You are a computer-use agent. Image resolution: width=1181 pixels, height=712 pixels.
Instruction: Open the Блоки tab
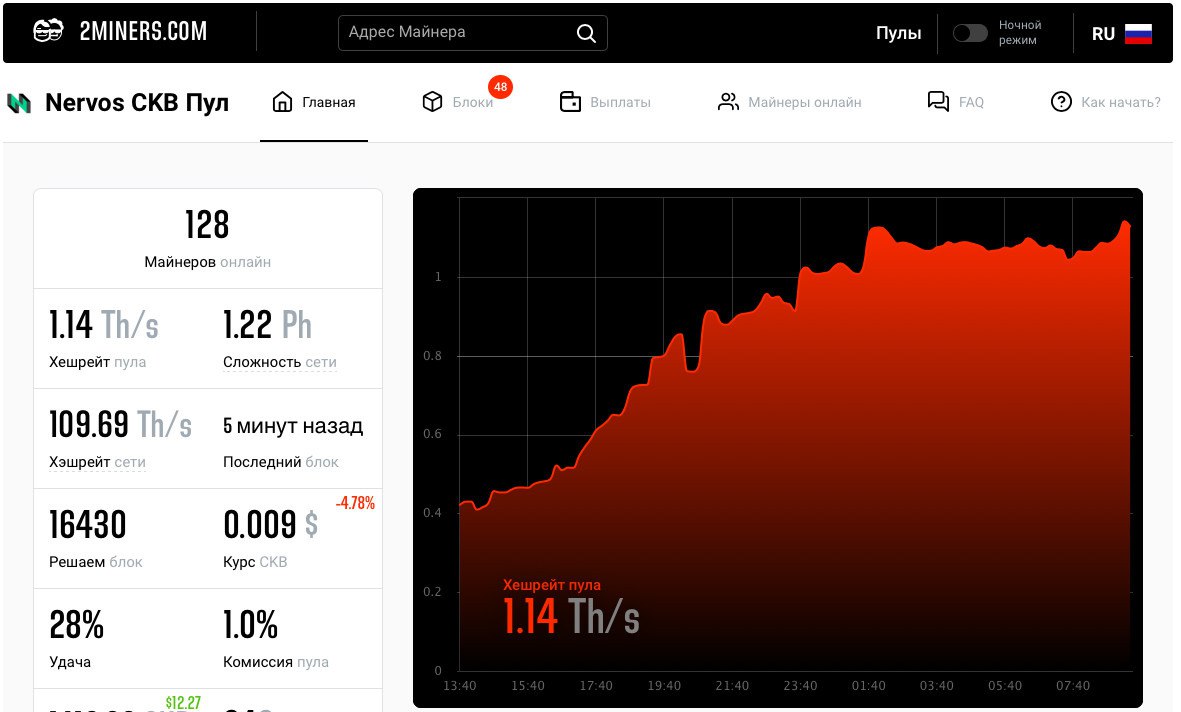pyautogui.click(x=458, y=102)
